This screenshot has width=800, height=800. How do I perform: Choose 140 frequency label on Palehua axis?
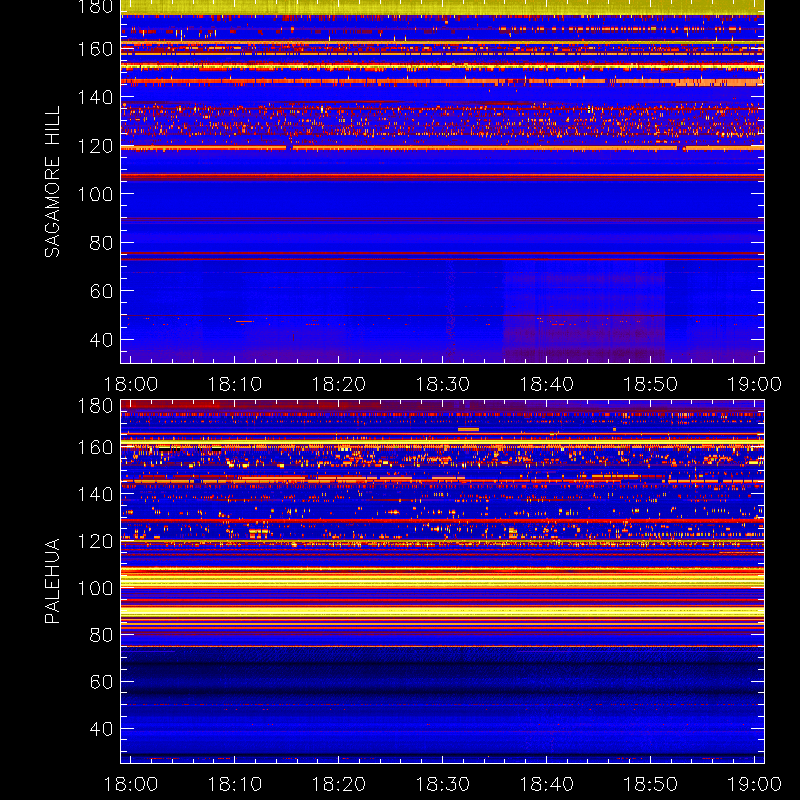[x=95, y=494]
